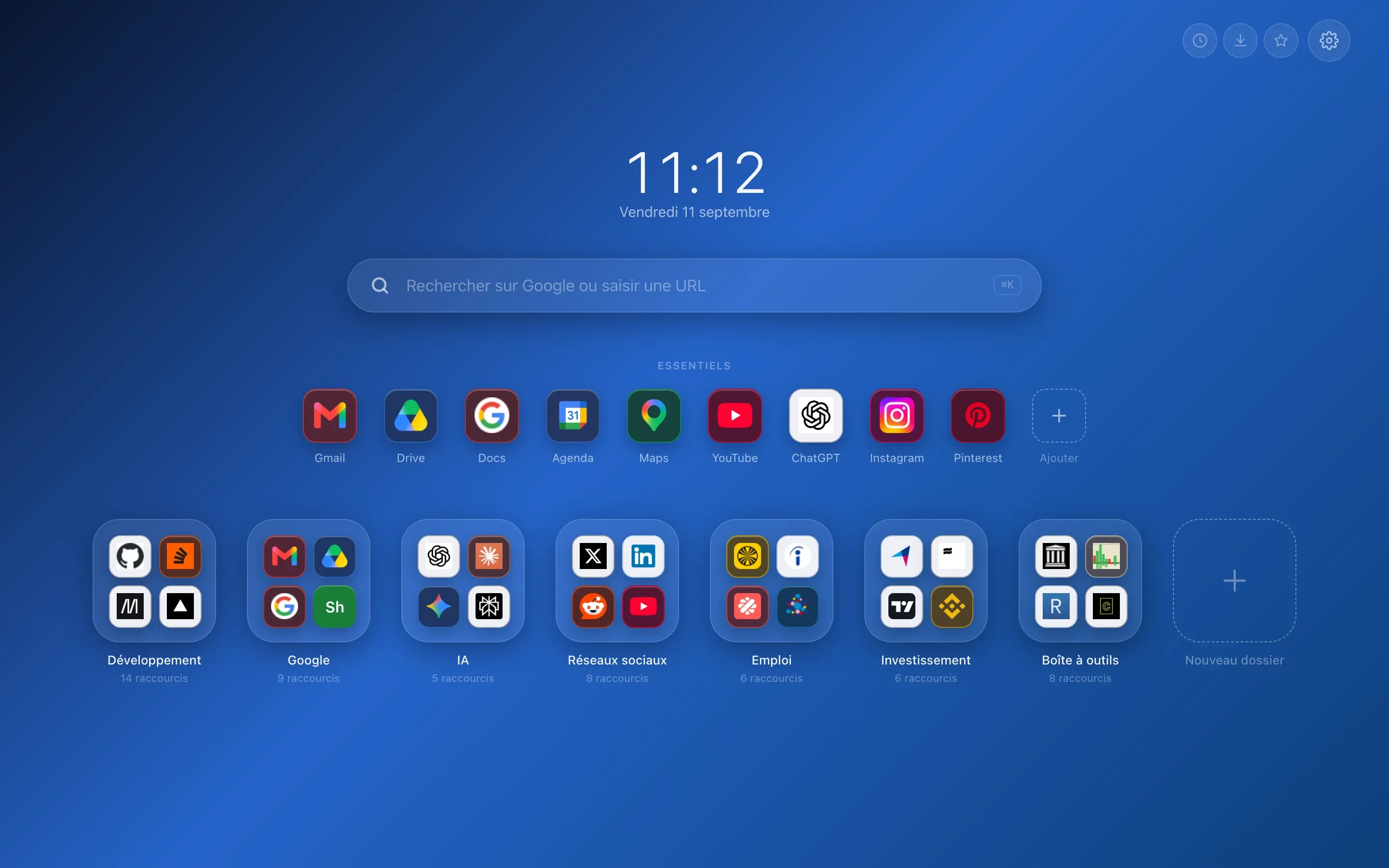Click the 9 raccourcis count text
Screen dimensions: 1389x868
click(x=309, y=678)
